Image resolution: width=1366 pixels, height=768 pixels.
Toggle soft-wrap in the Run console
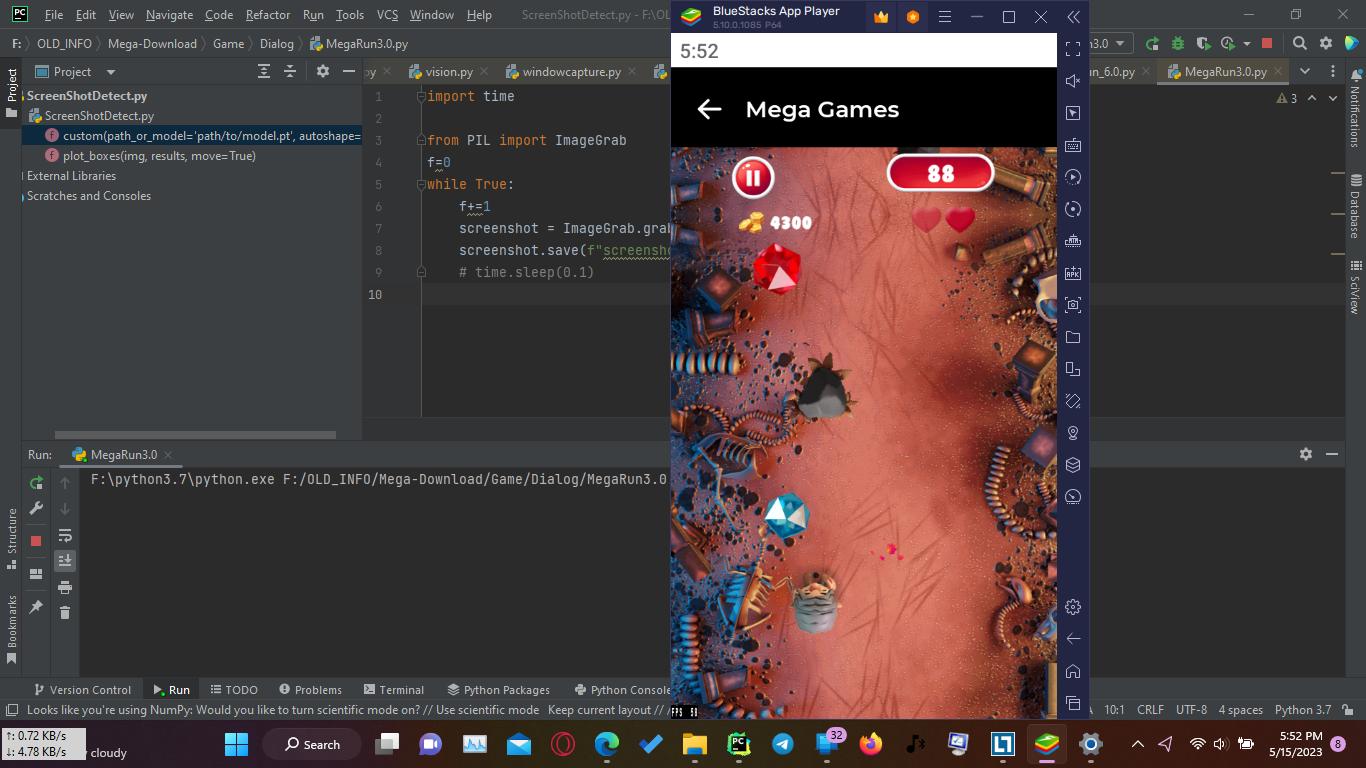coord(65,535)
